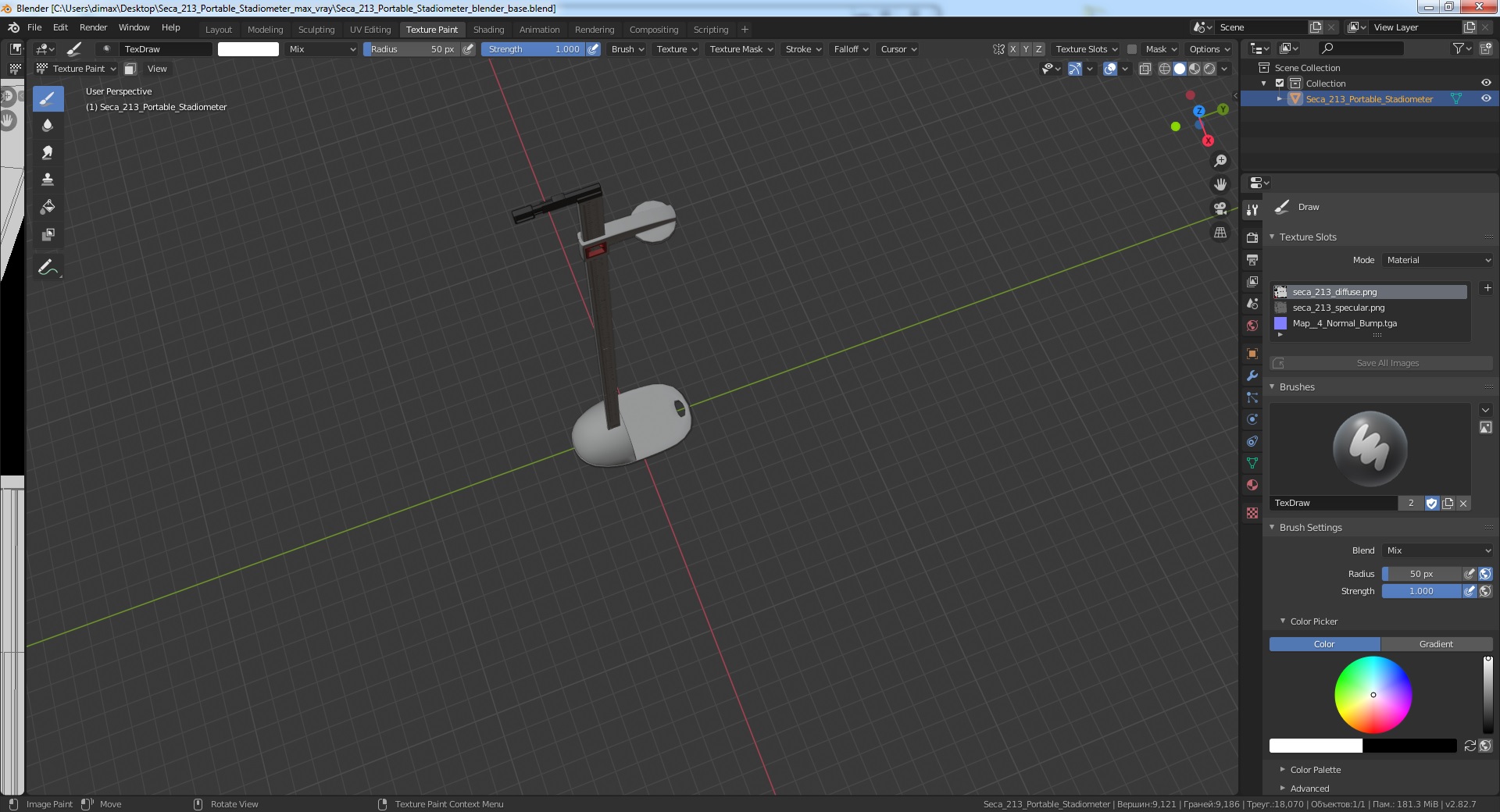Click the brush color swatch in header
This screenshot has height=812, width=1500.
tap(248, 49)
